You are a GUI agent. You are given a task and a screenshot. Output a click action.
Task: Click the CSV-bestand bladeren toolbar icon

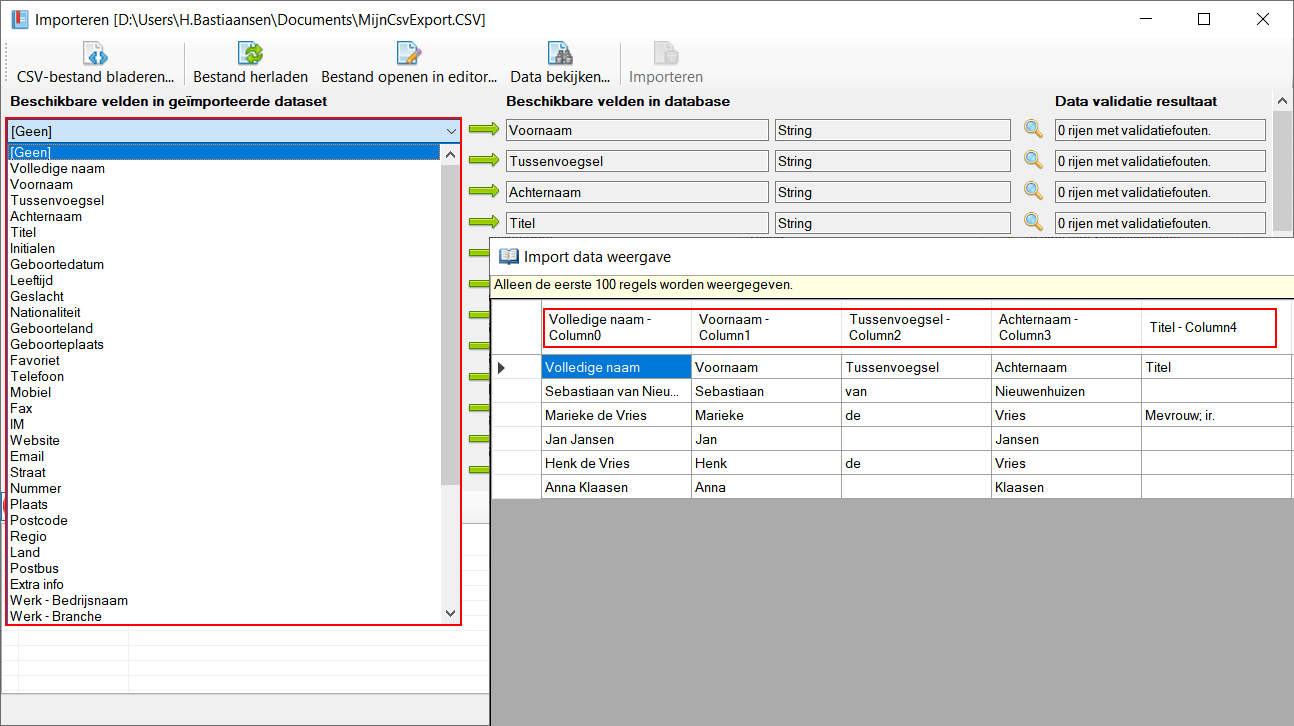[x=95, y=54]
